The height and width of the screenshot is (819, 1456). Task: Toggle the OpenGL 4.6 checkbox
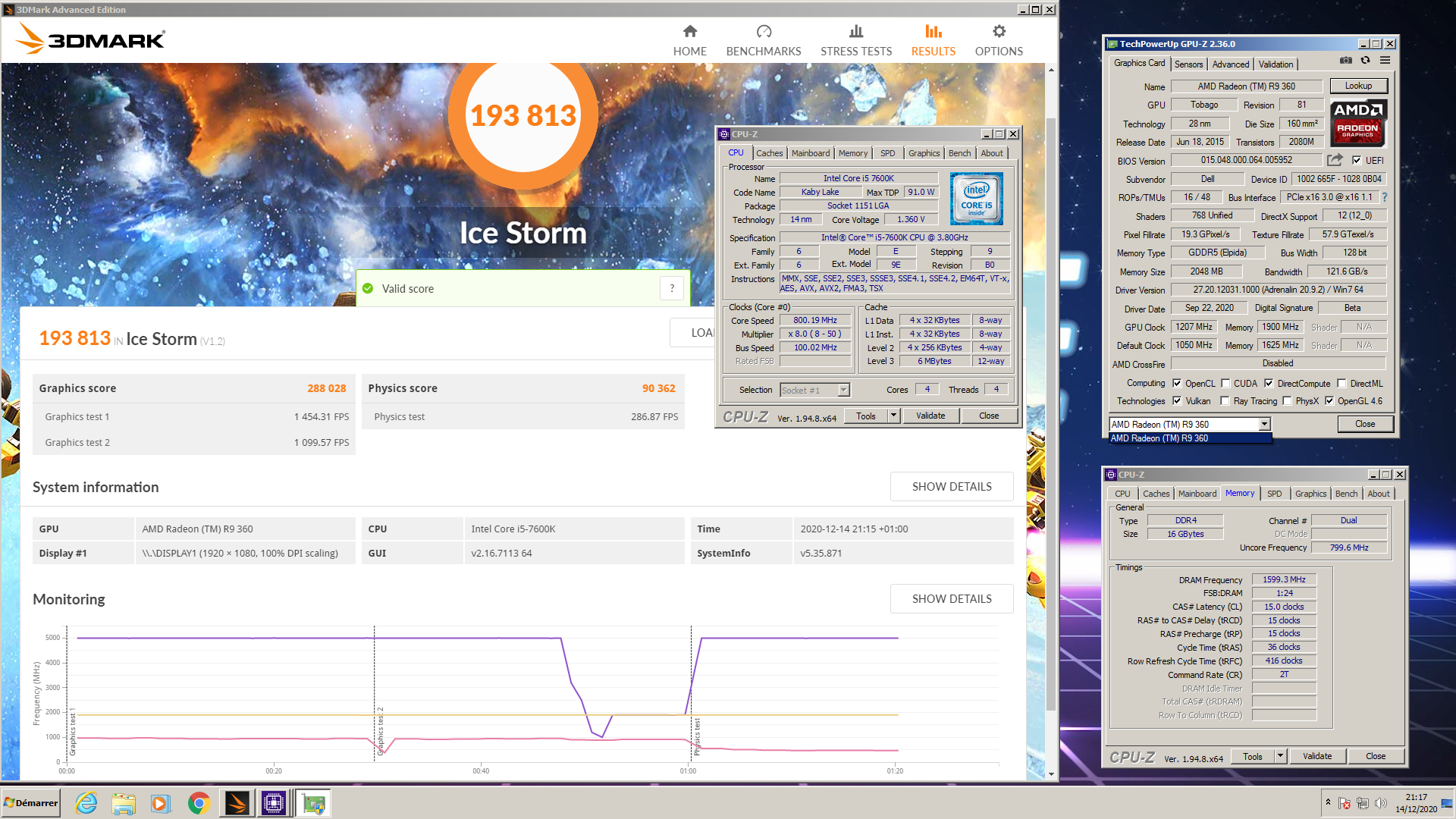(x=1329, y=400)
